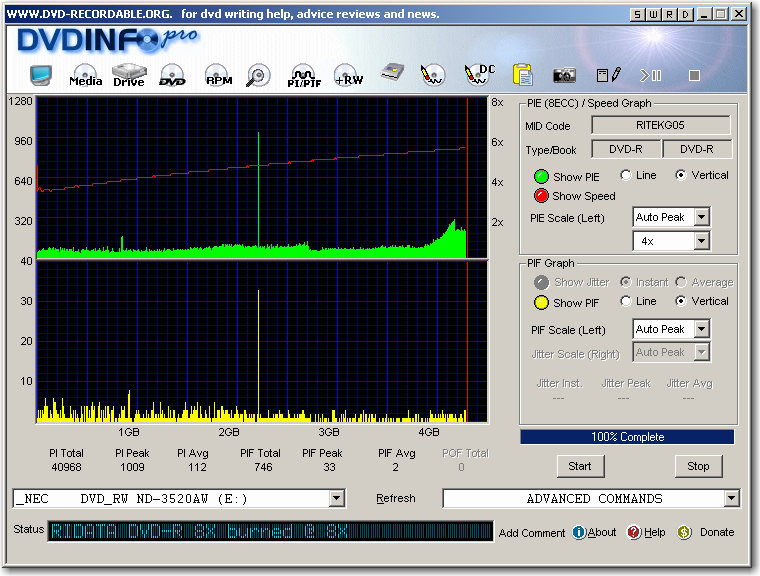The width and height of the screenshot is (760, 576).
Task: Click the DC disc toolbar icon
Action: 479,75
